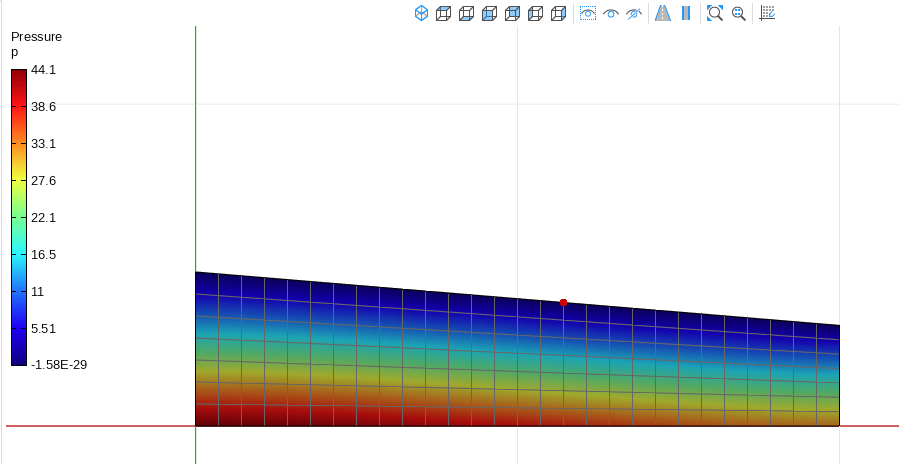Click the plain eye show-all icon
Image resolution: width=899 pixels, height=464 pixels.
coord(611,13)
